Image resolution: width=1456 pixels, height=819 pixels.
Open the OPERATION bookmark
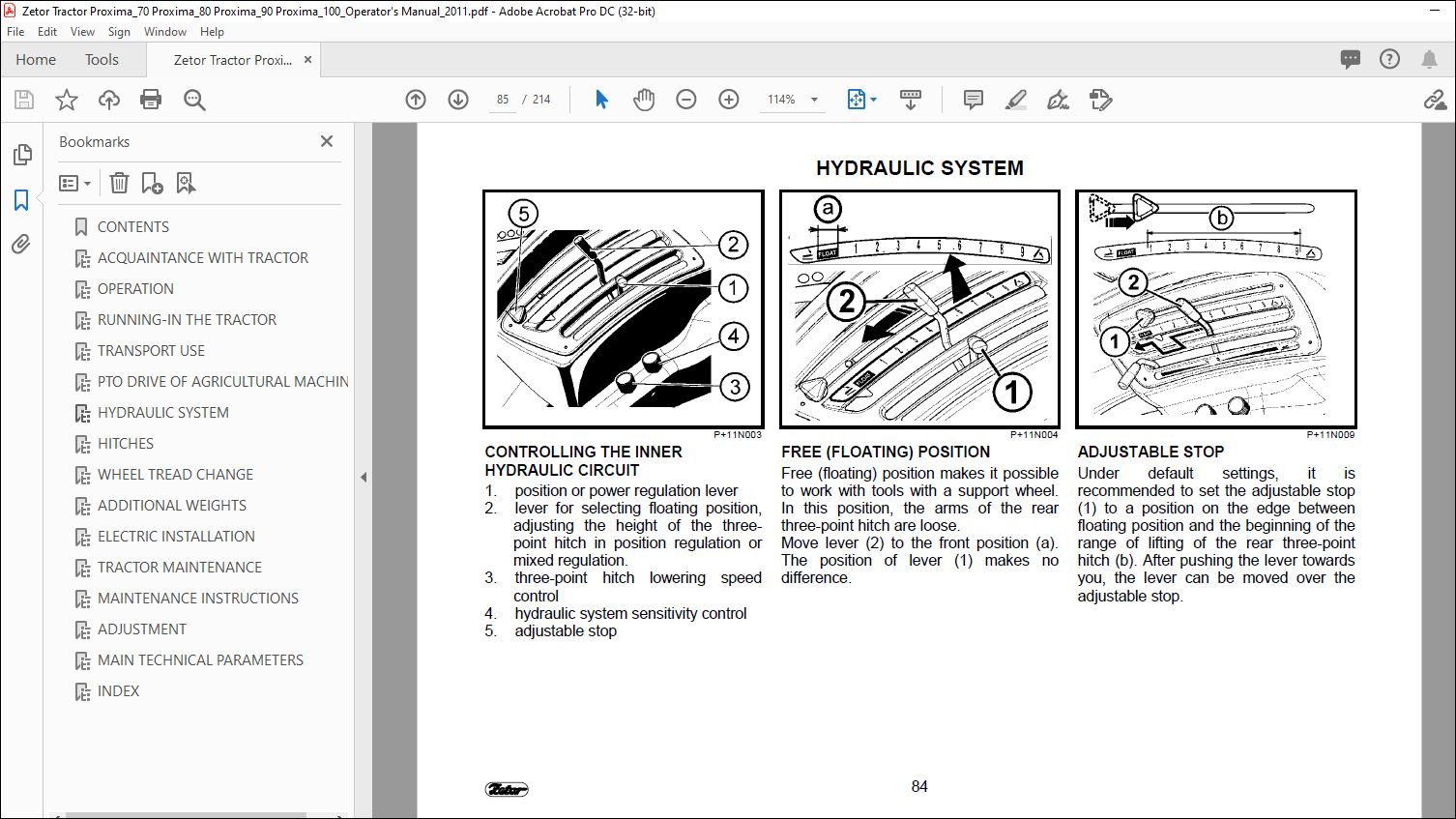point(135,288)
